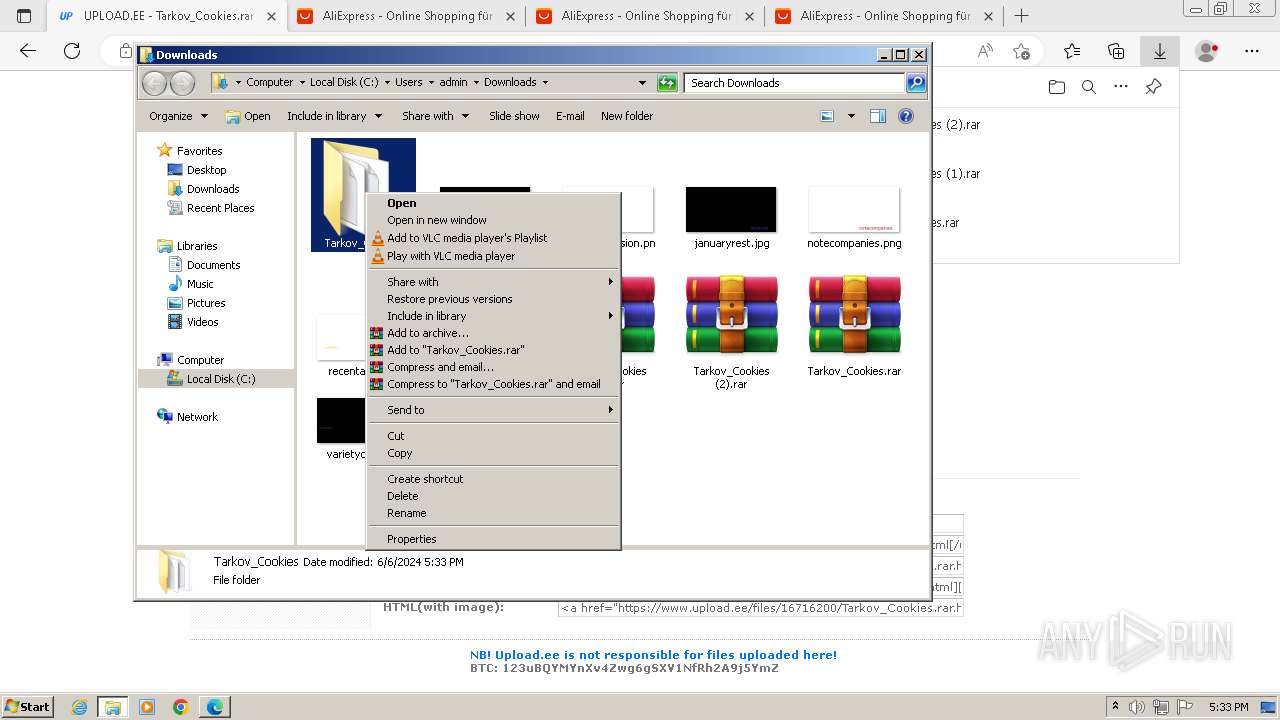The image size is (1280, 720).
Task: Click Slide show in Explorer toolbar
Action: tap(514, 116)
